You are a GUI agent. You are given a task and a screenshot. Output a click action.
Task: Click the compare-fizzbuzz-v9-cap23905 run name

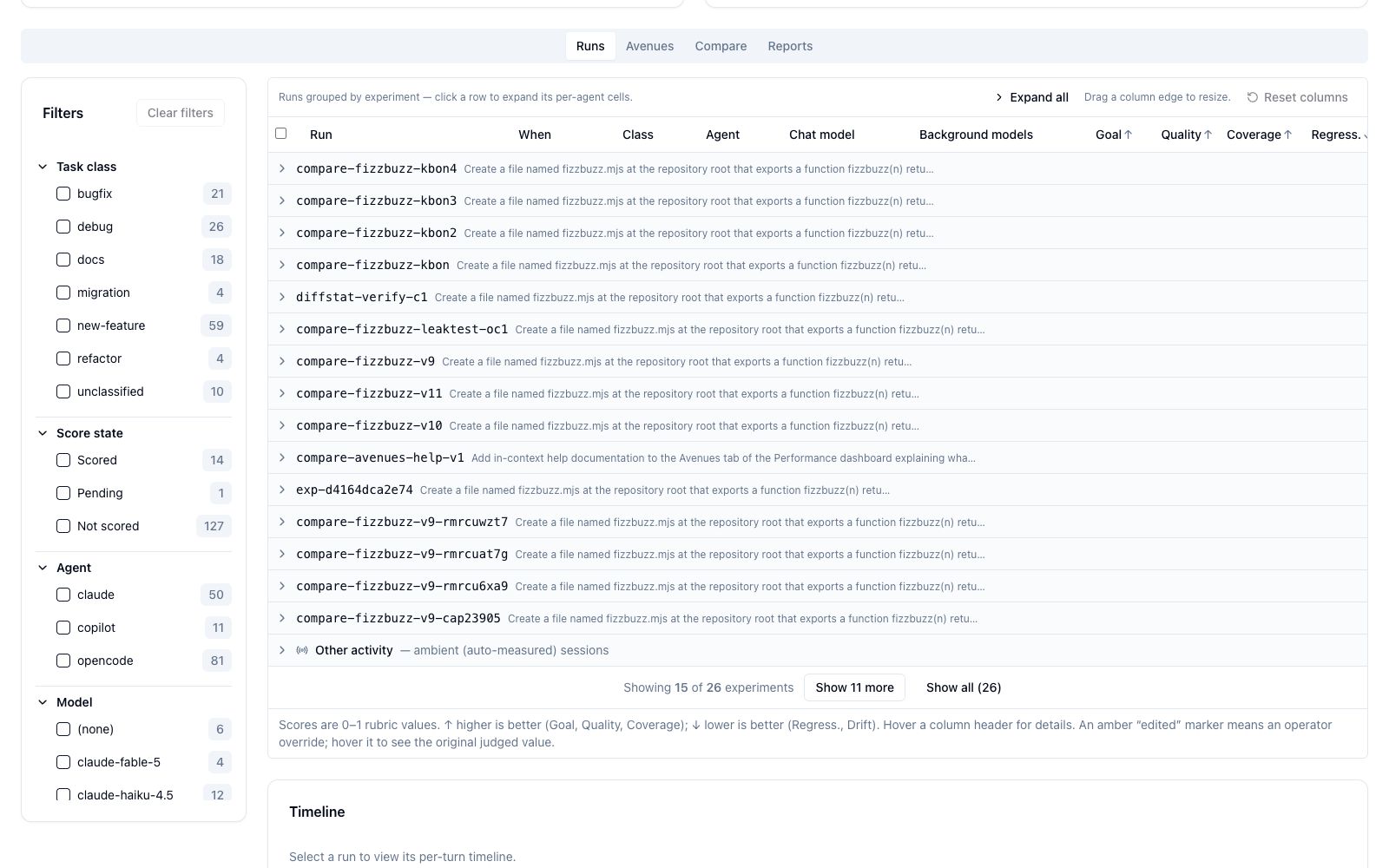pyautogui.click(x=398, y=618)
